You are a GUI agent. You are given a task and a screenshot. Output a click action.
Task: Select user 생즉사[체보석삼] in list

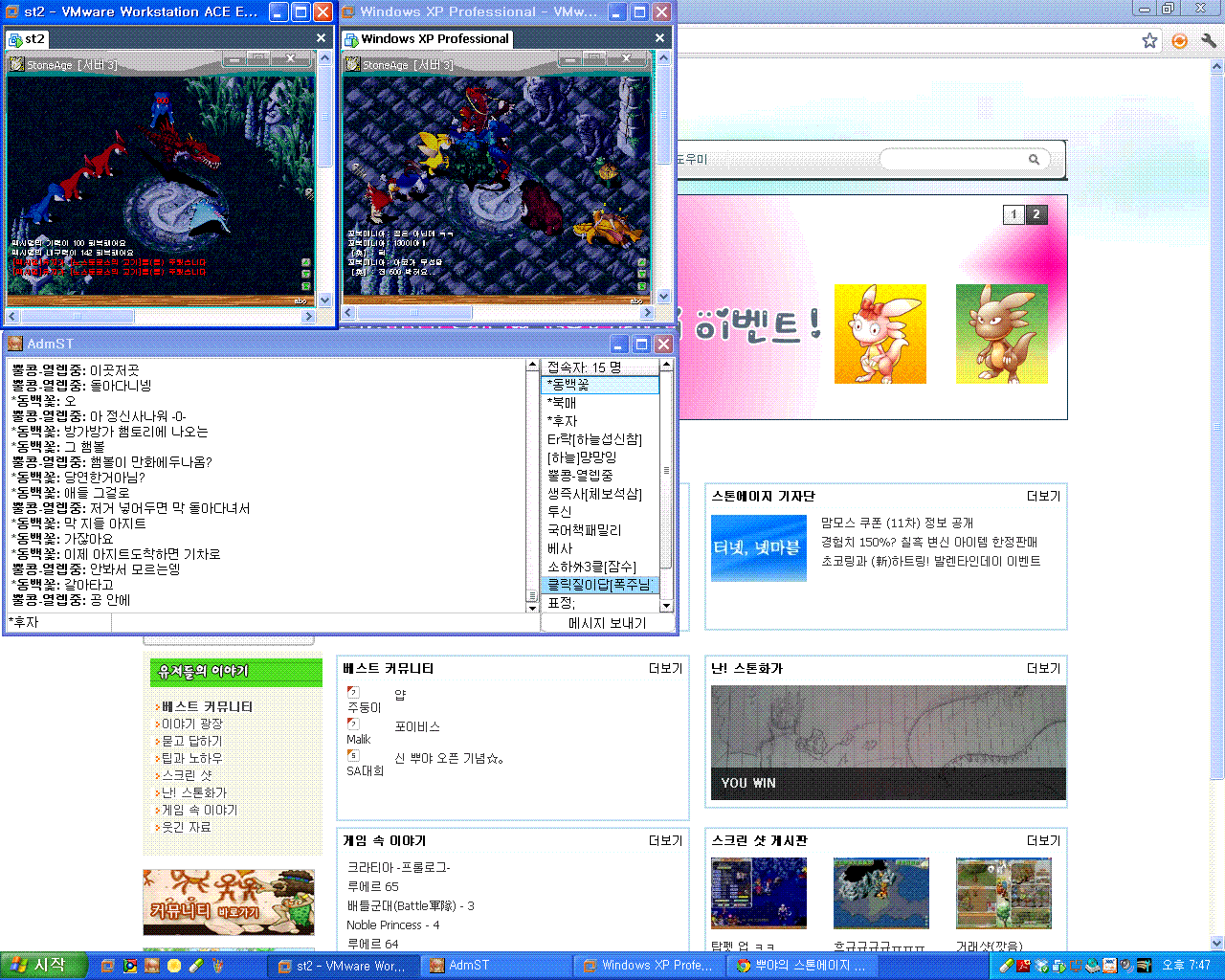click(600, 494)
